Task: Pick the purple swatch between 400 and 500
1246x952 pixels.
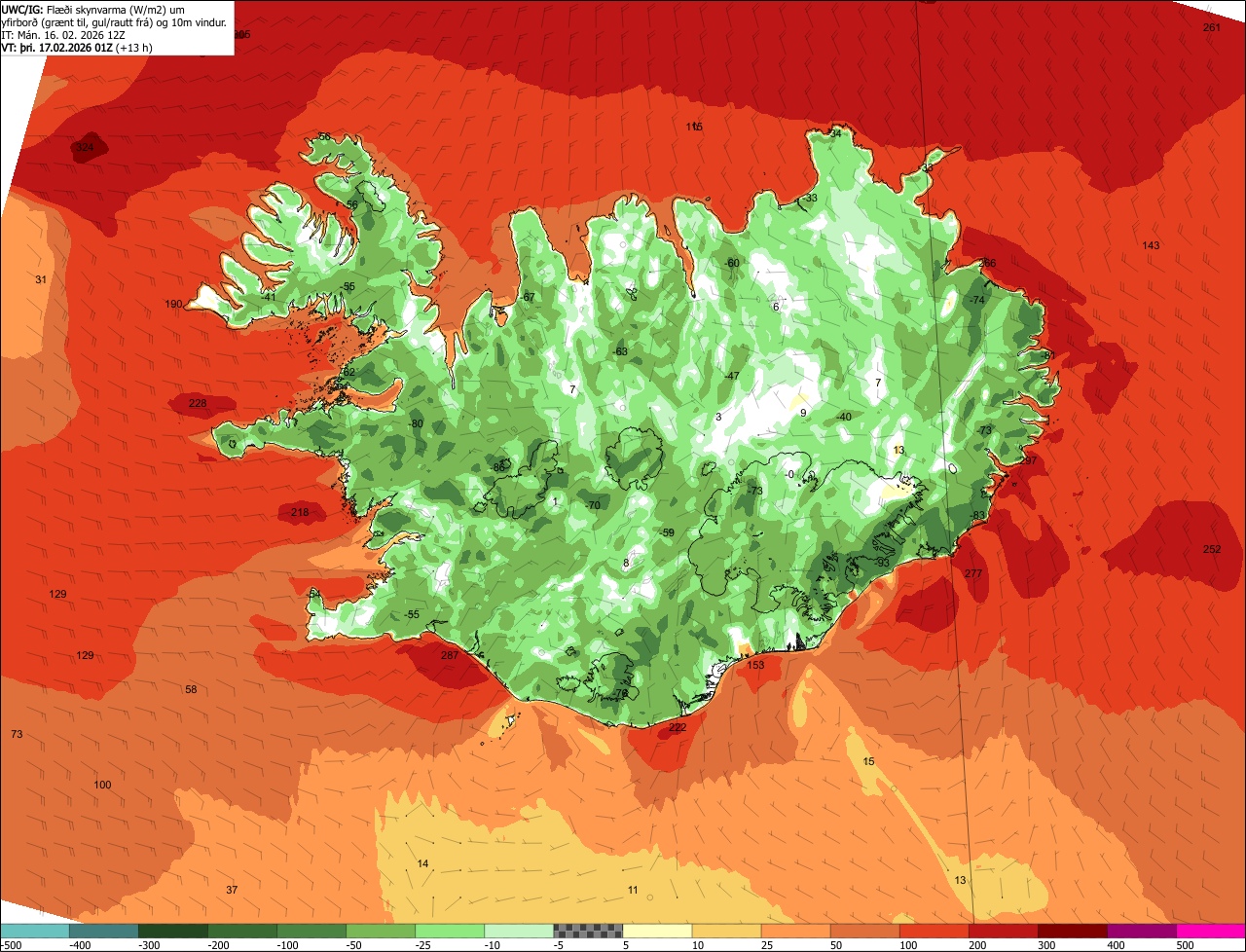Action: pos(1142,931)
